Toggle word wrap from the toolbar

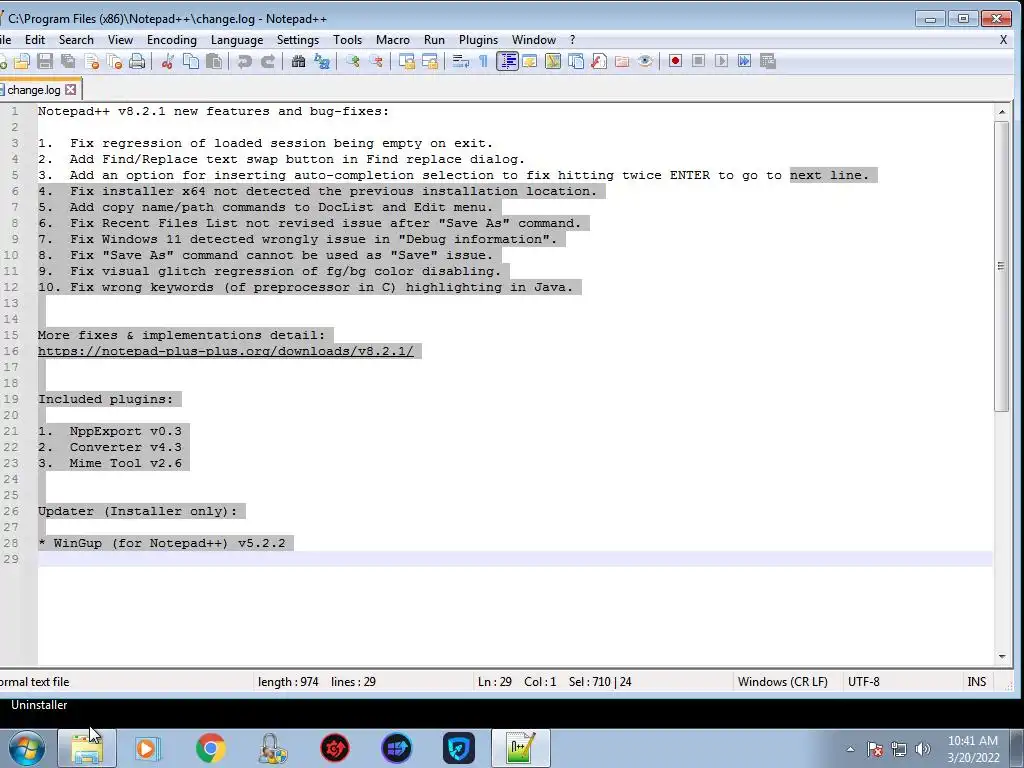pos(460,61)
